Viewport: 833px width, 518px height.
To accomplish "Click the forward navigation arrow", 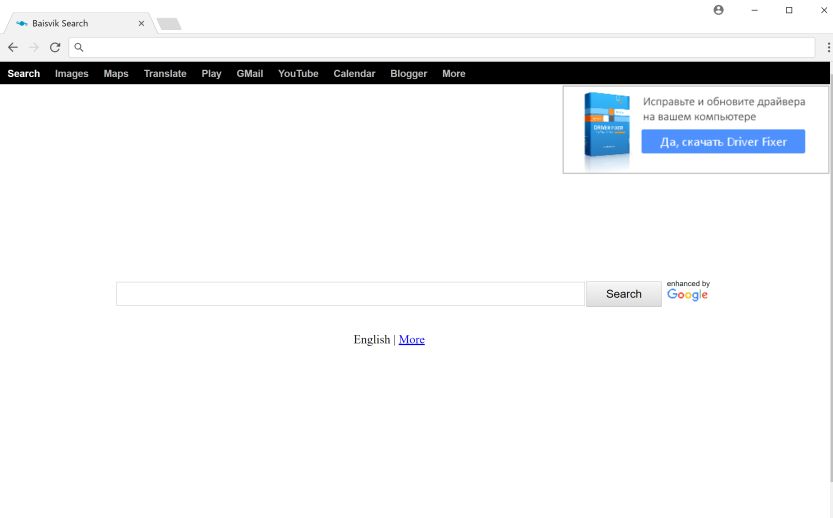I will [x=34, y=47].
